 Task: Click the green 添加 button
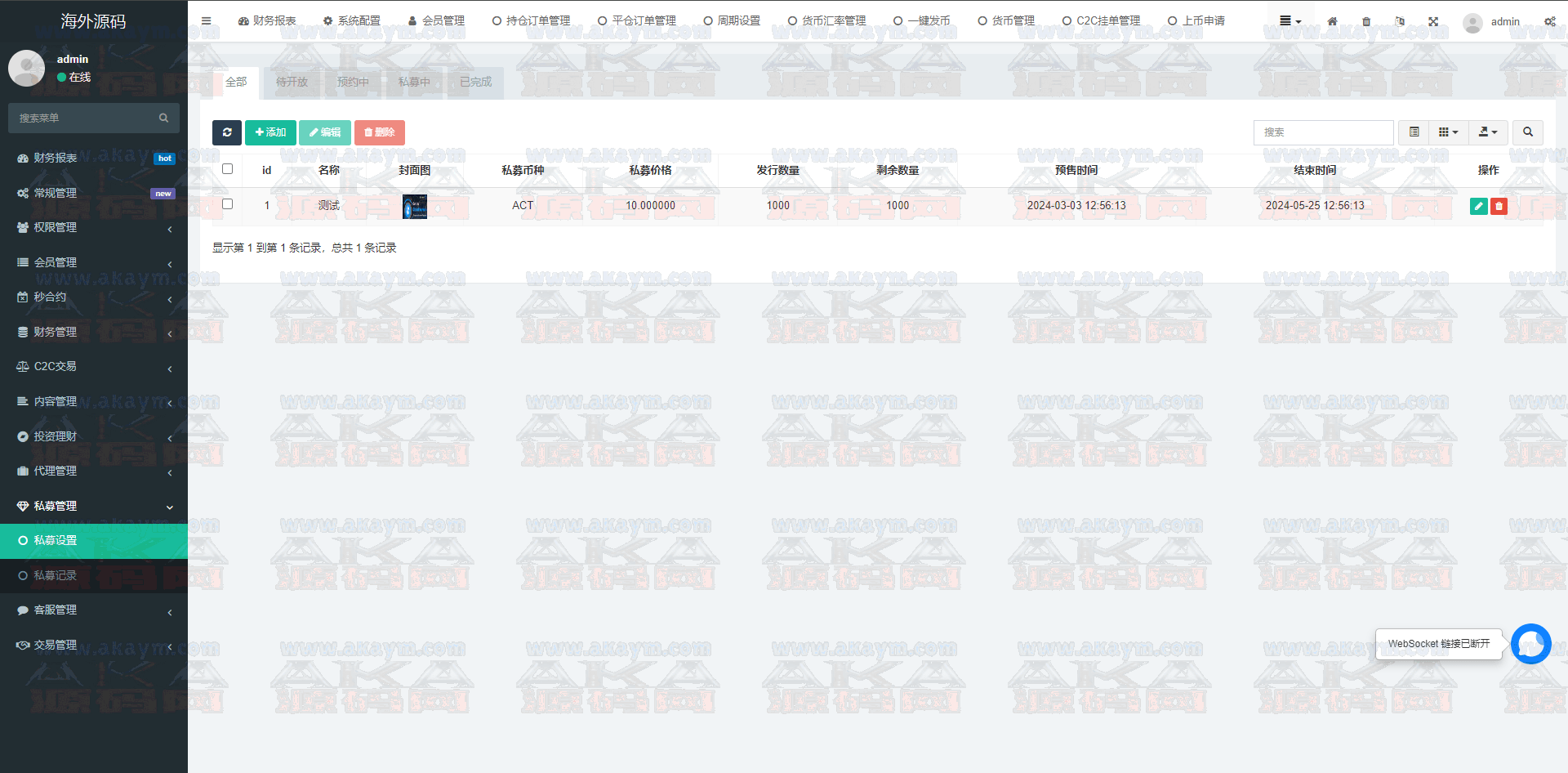pos(270,132)
